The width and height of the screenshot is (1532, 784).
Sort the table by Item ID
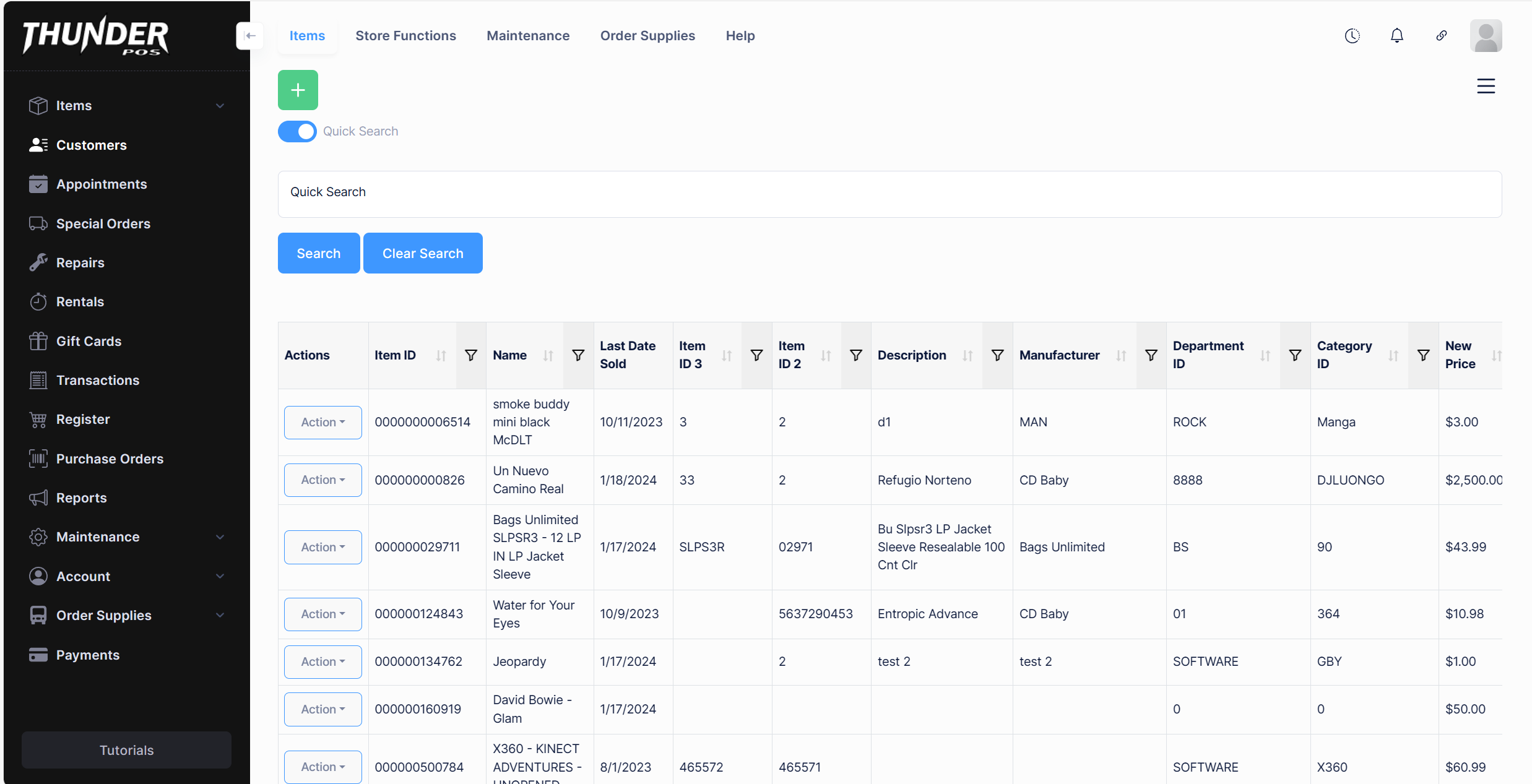[x=441, y=355]
